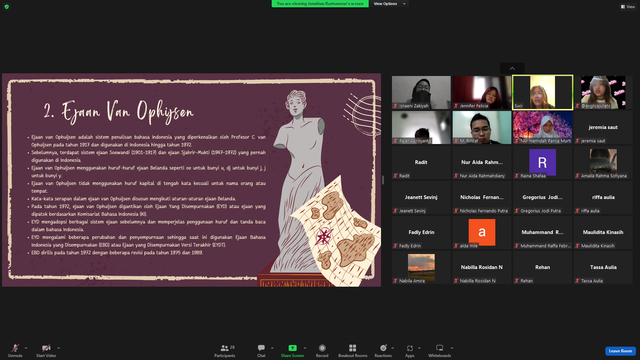The width and height of the screenshot is (640, 360).
Task: Click the panel divider handle beside slide
Action: [383, 180]
